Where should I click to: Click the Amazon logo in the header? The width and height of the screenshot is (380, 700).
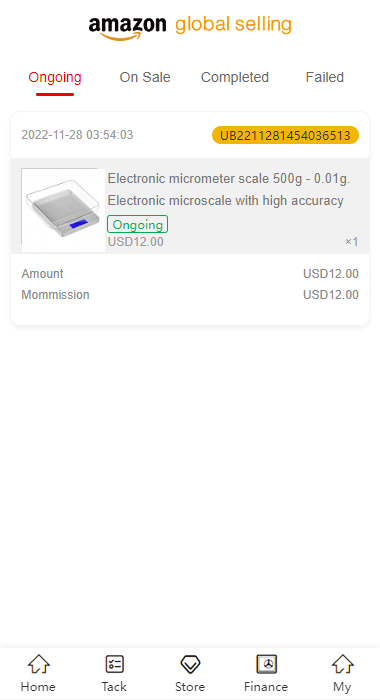click(x=128, y=28)
